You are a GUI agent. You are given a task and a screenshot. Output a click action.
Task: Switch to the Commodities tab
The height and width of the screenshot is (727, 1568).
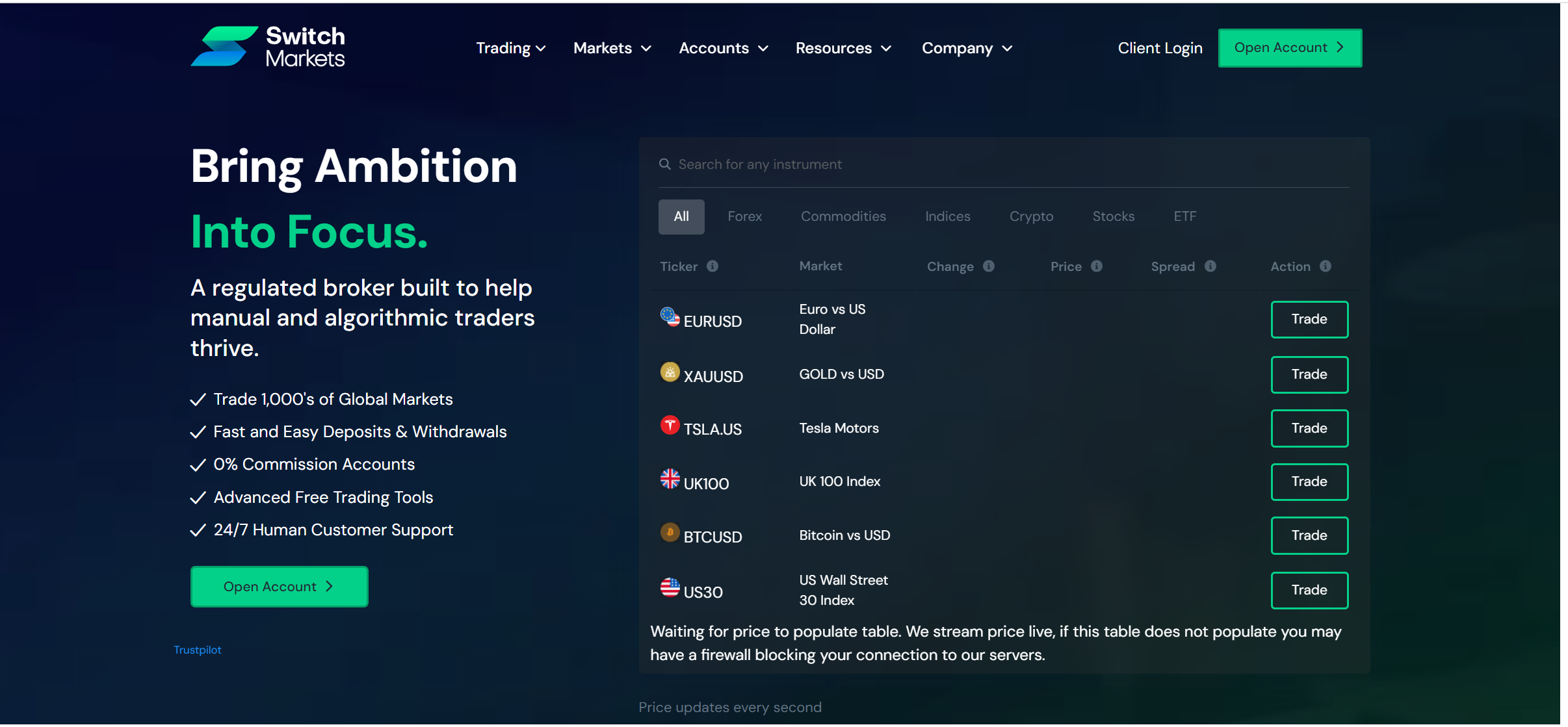tap(843, 216)
